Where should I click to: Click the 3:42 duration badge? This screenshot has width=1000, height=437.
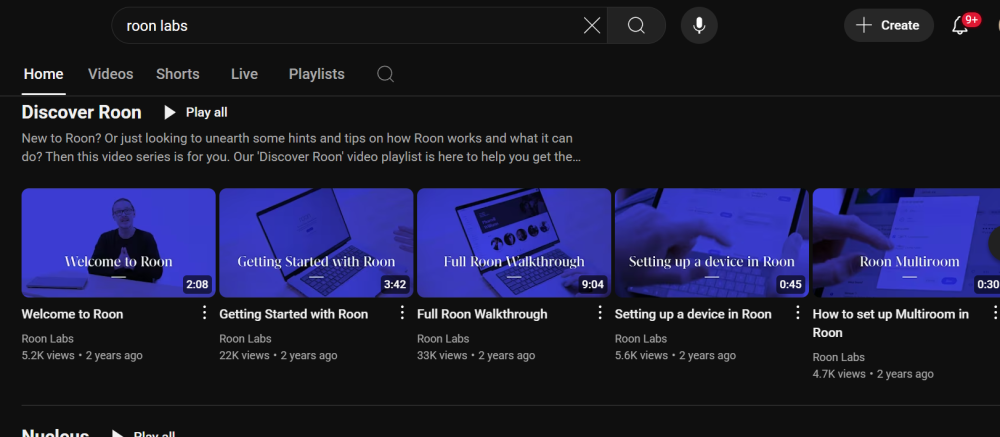[x=395, y=285]
